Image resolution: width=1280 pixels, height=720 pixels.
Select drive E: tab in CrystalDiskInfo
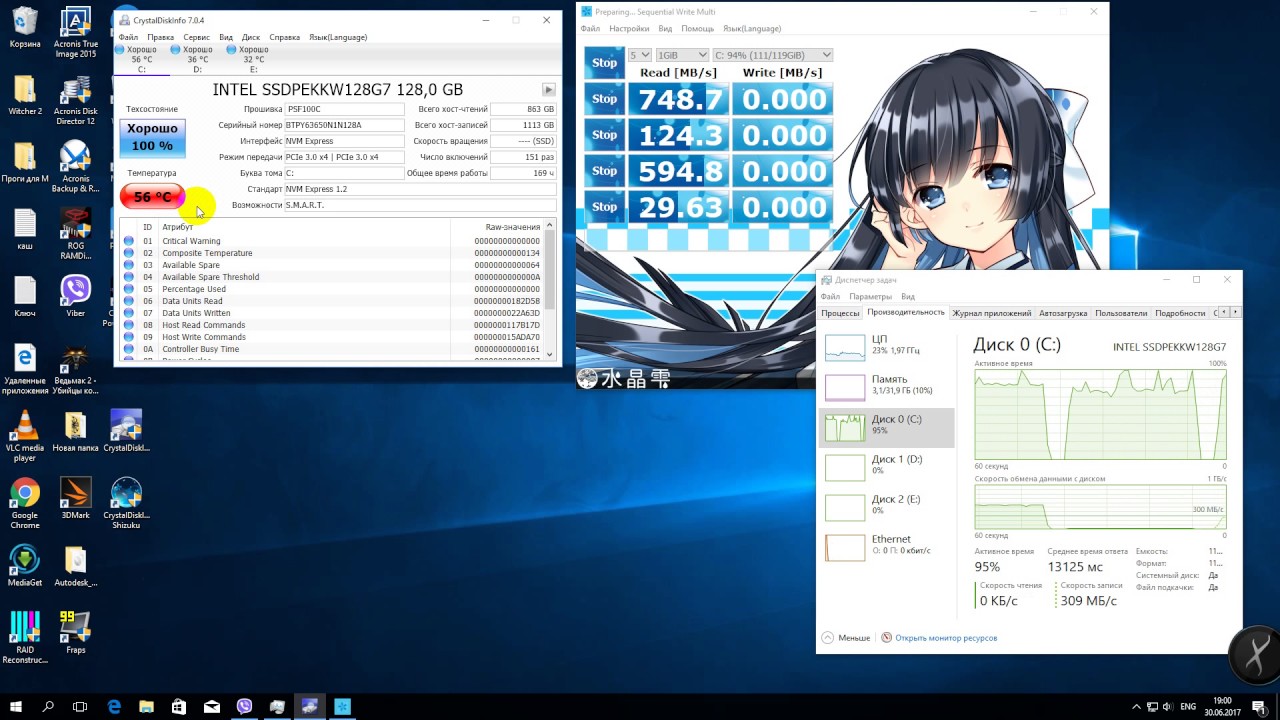[253, 59]
